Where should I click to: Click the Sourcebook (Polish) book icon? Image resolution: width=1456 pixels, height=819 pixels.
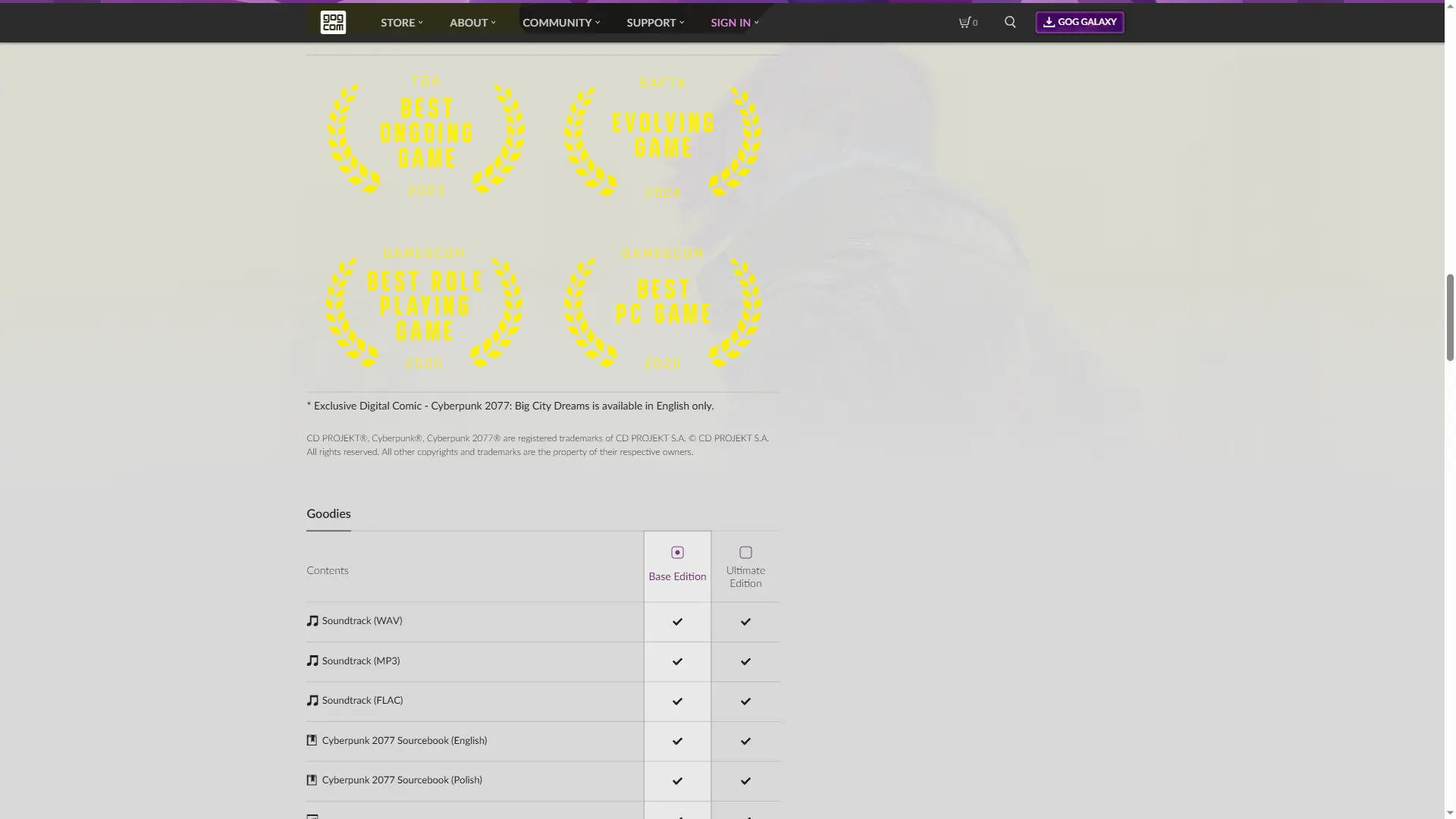(312, 780)
